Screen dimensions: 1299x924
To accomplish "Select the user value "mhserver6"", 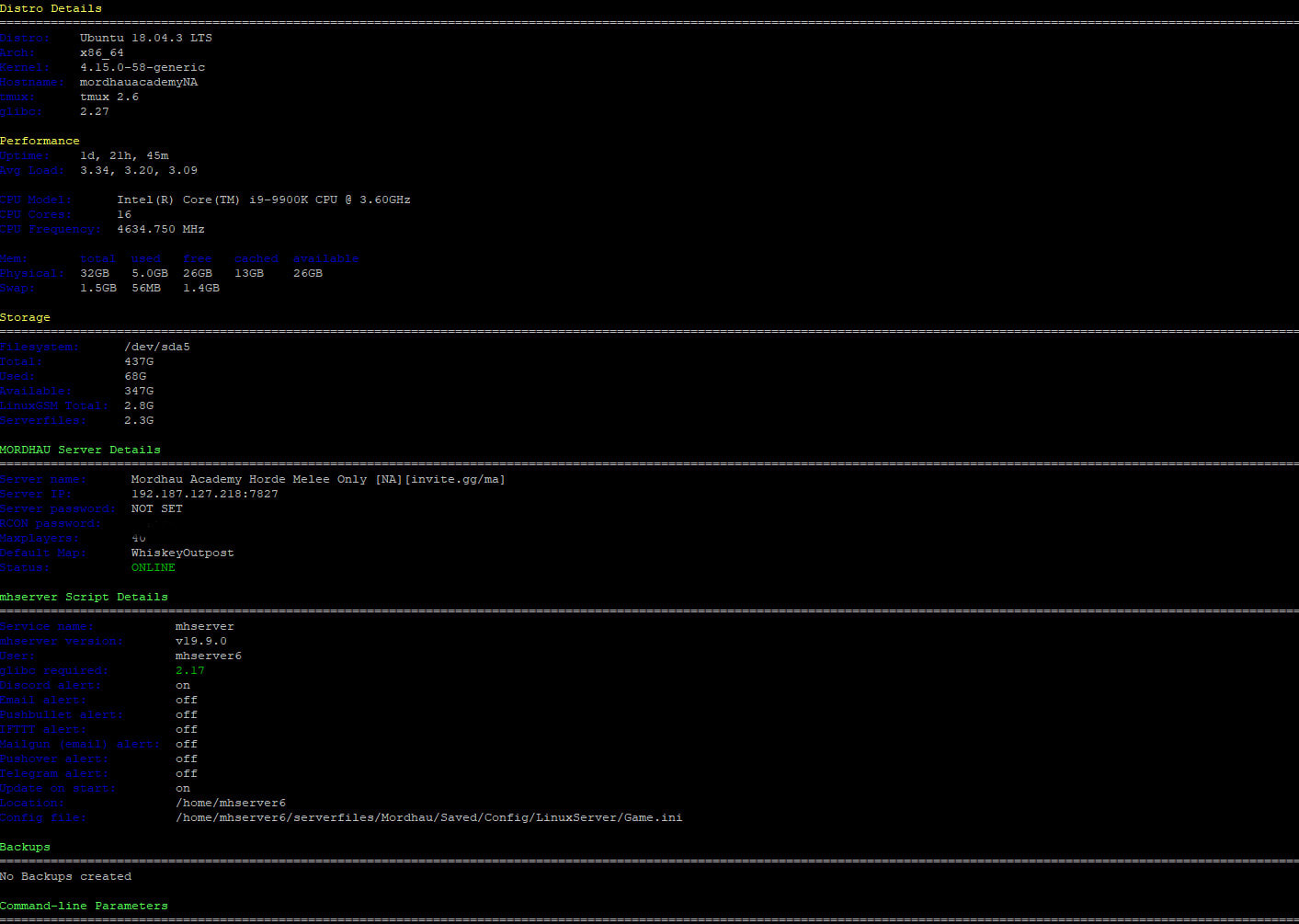I will [x=209, y=656].
